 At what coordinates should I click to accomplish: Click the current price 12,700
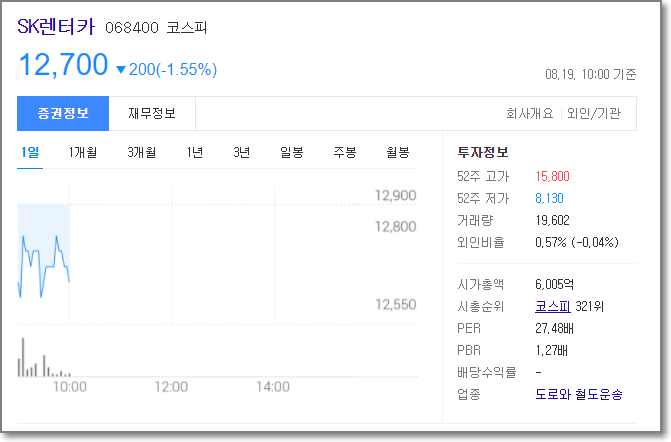(x=63, y=65)
